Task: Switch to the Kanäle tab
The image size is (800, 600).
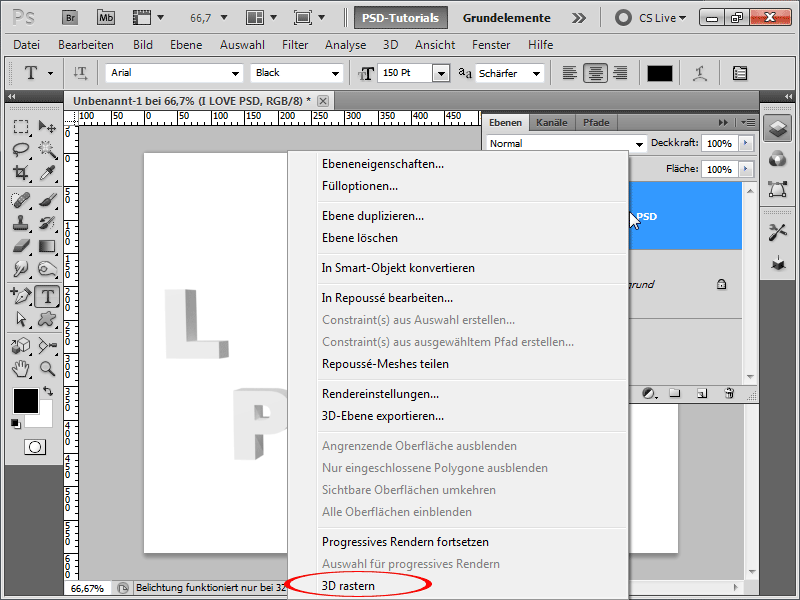Action: 552,122
